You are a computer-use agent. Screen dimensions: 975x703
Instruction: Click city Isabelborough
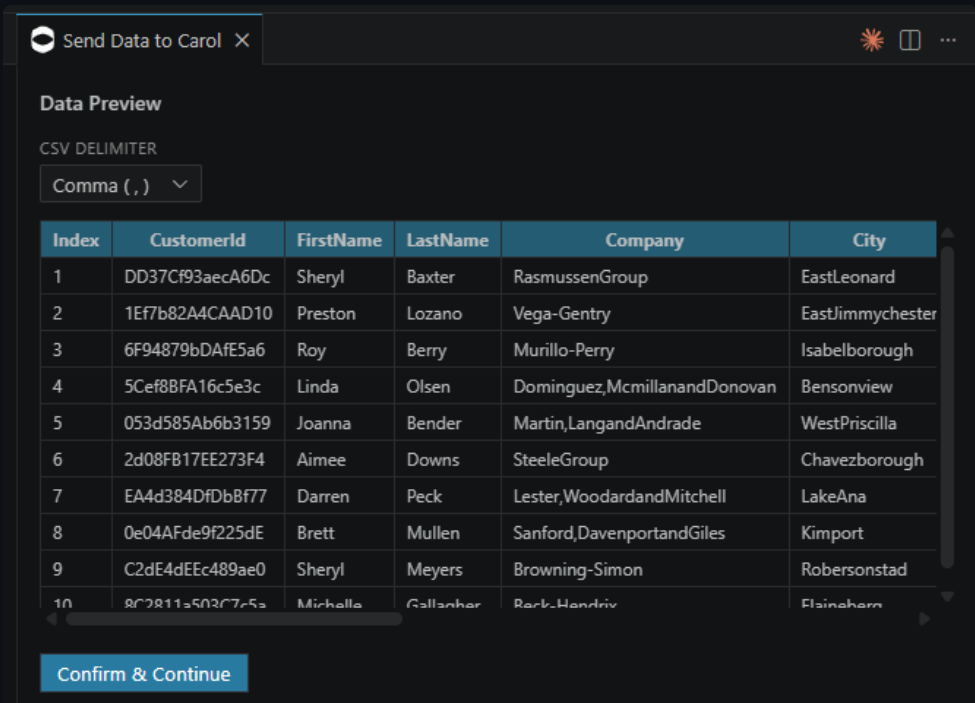857,351
